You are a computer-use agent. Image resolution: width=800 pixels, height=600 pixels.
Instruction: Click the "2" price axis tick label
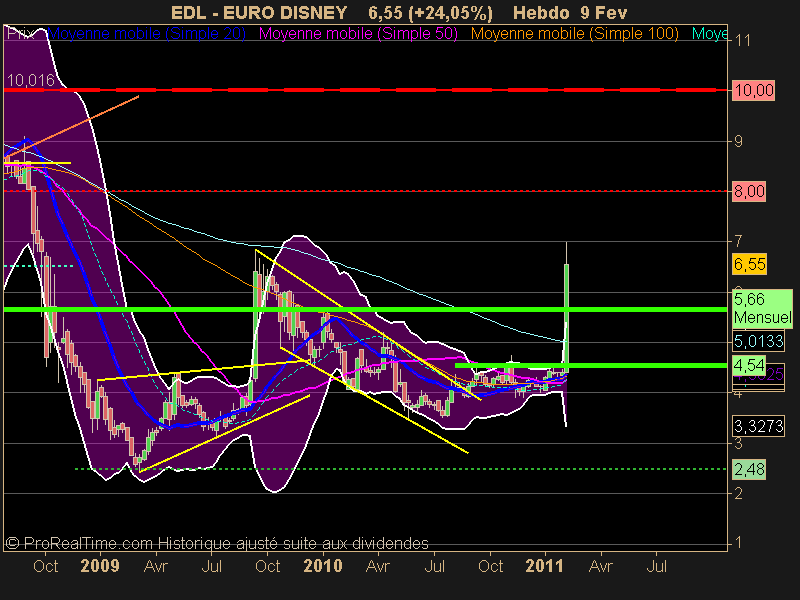[x=738, y=493]
